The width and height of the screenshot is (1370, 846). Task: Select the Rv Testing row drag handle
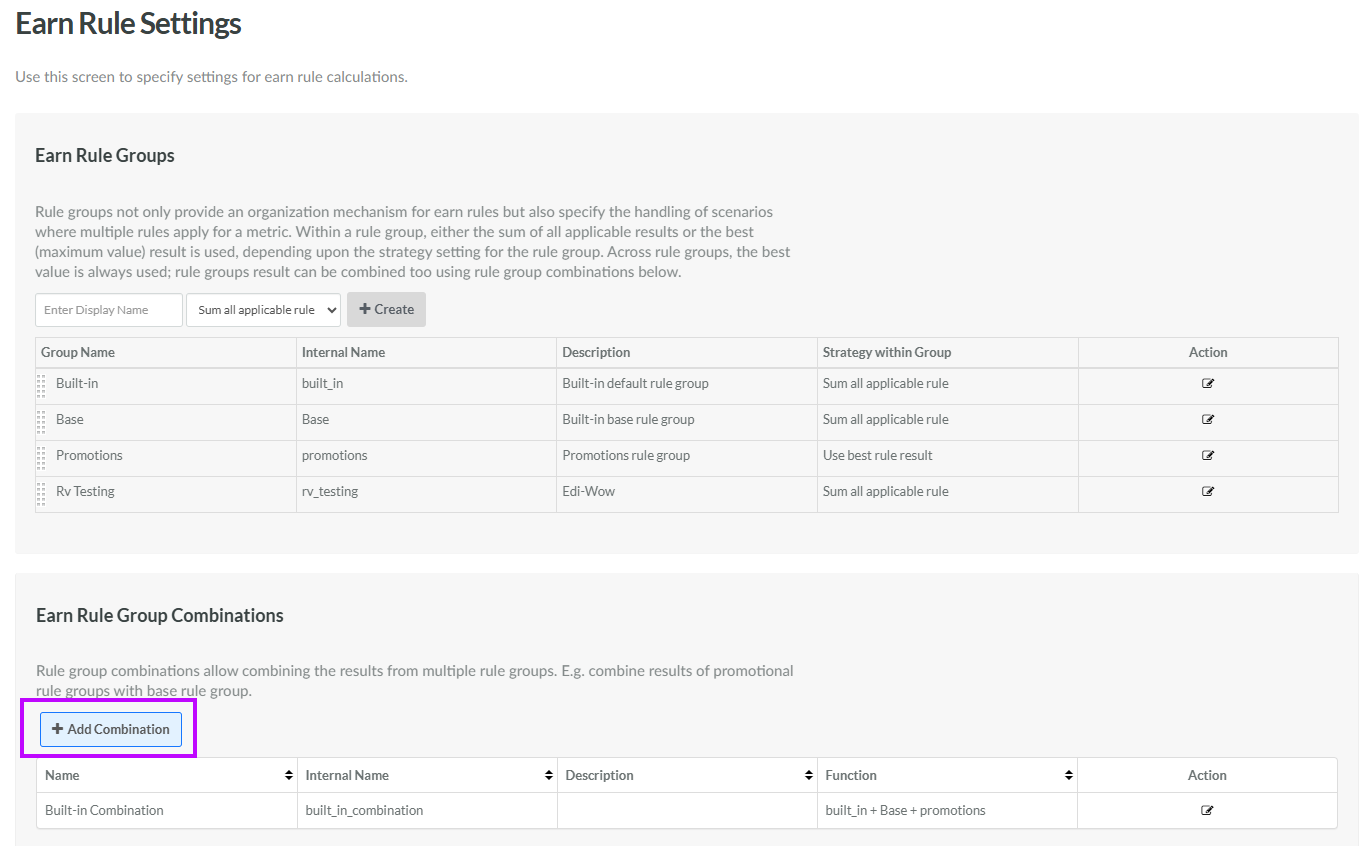(x=41, y=493)
